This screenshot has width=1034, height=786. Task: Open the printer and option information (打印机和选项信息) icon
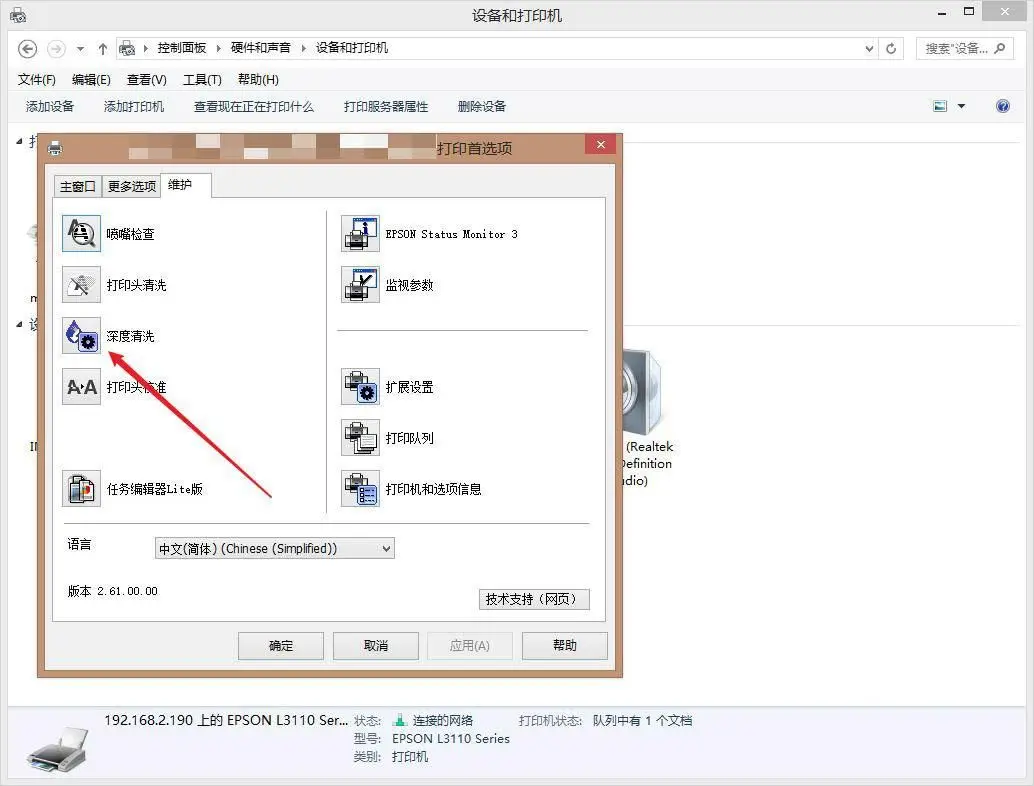(360, 489)
